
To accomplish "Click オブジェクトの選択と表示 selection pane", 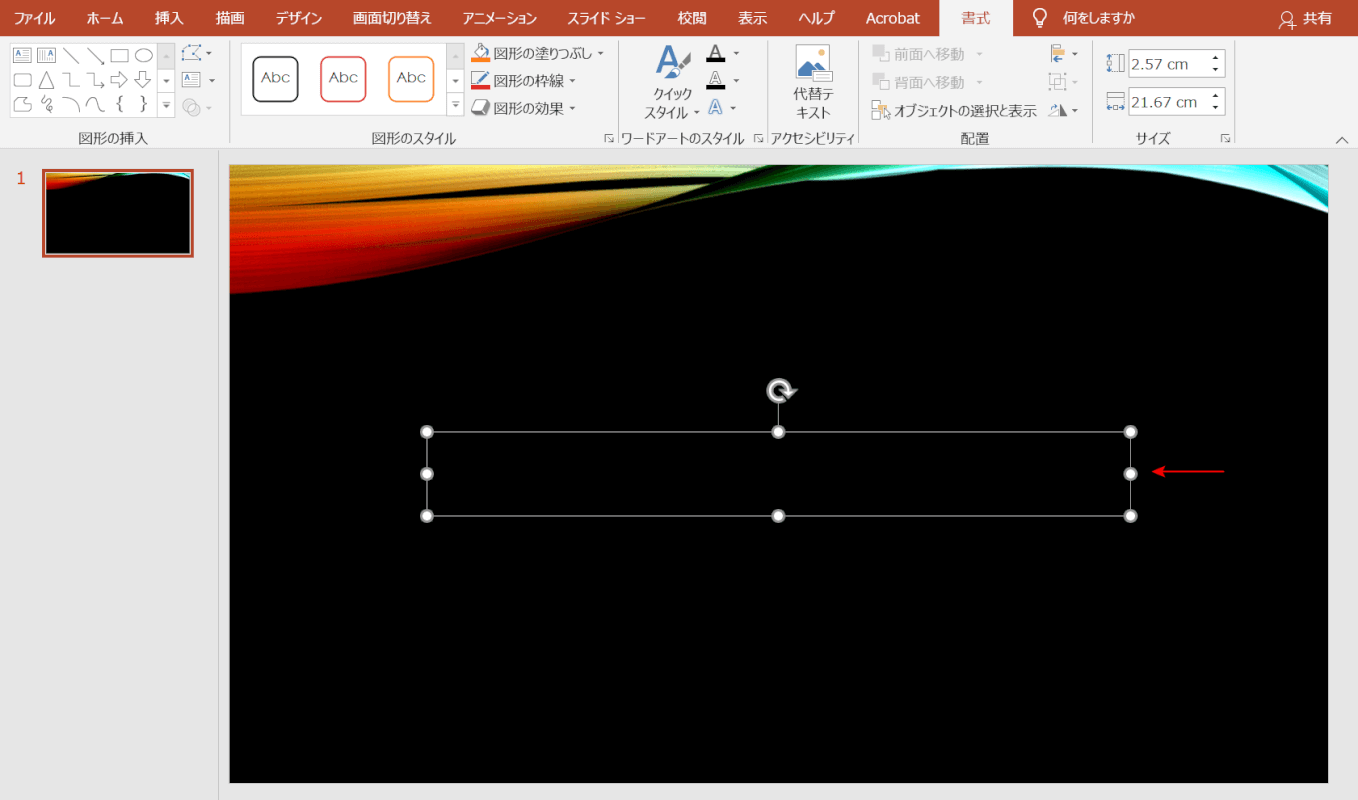I will tap(954, 111).
